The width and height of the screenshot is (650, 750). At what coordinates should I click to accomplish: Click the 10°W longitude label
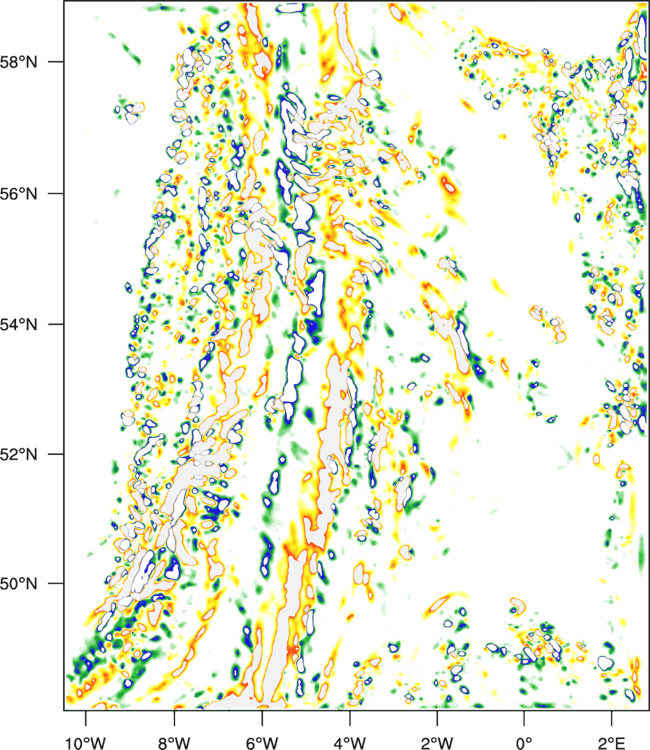tap(86, 743)
